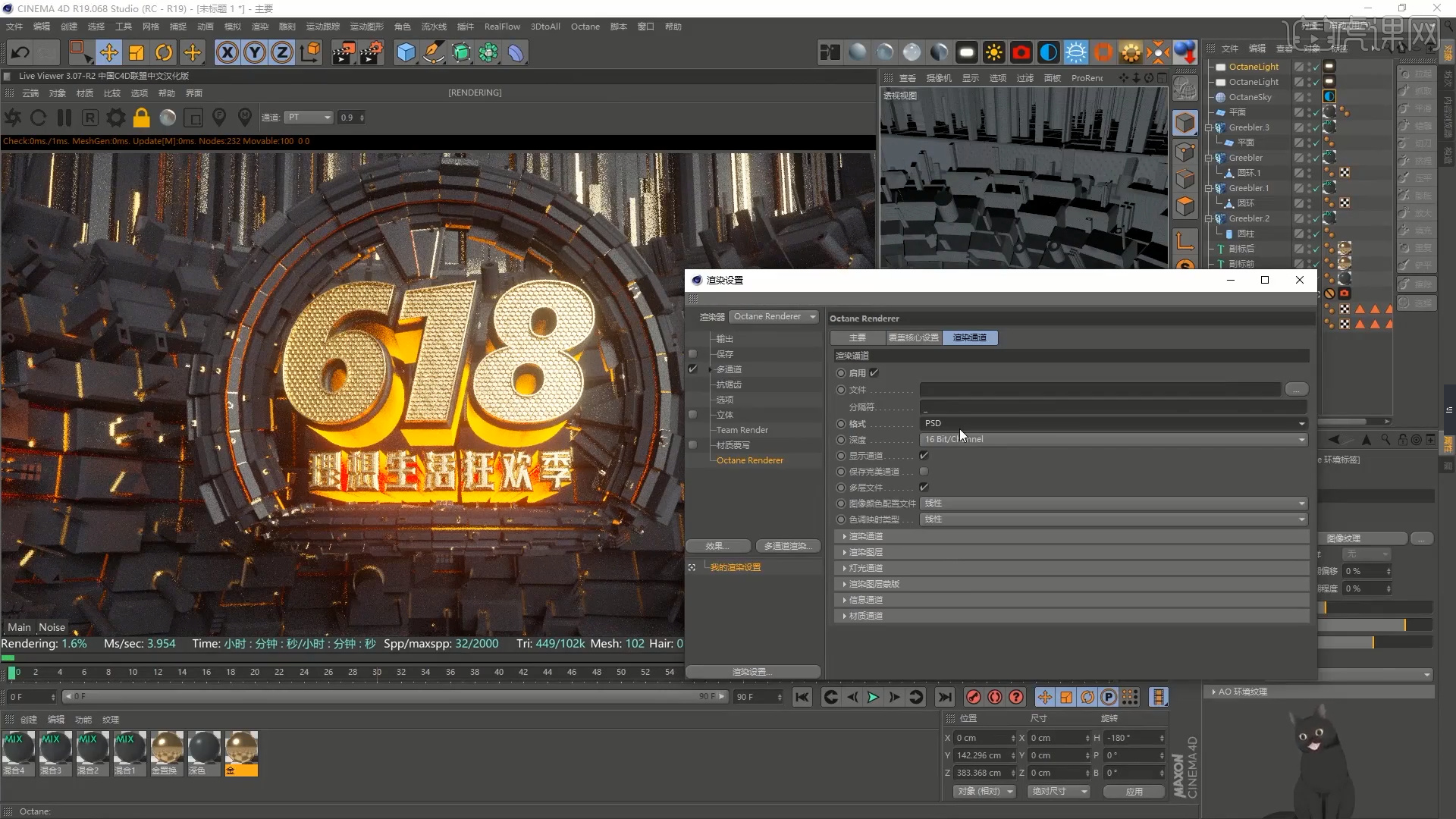
Task: Switch to the 覆盖核心设置 tab
Action: 913,337
